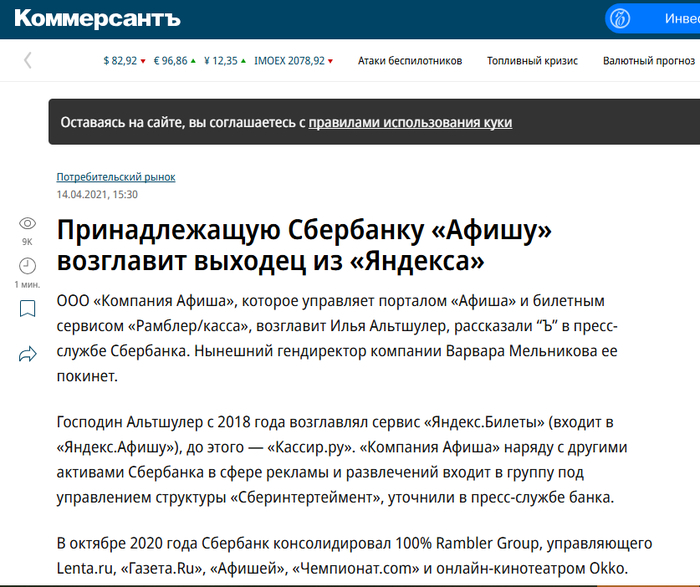
Task: Click the Инвестиции round emblem icon
Action: point(620,19)
